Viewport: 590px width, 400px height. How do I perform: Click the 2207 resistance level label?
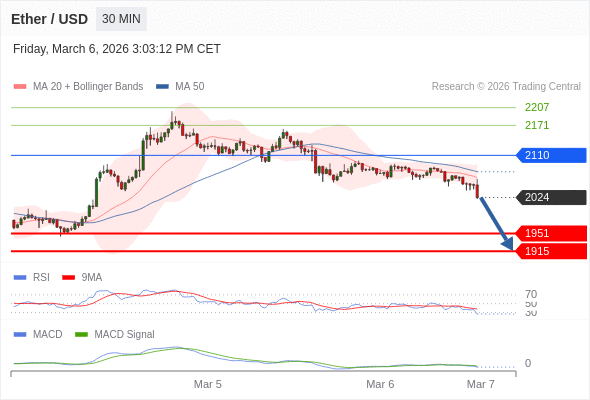537,107
